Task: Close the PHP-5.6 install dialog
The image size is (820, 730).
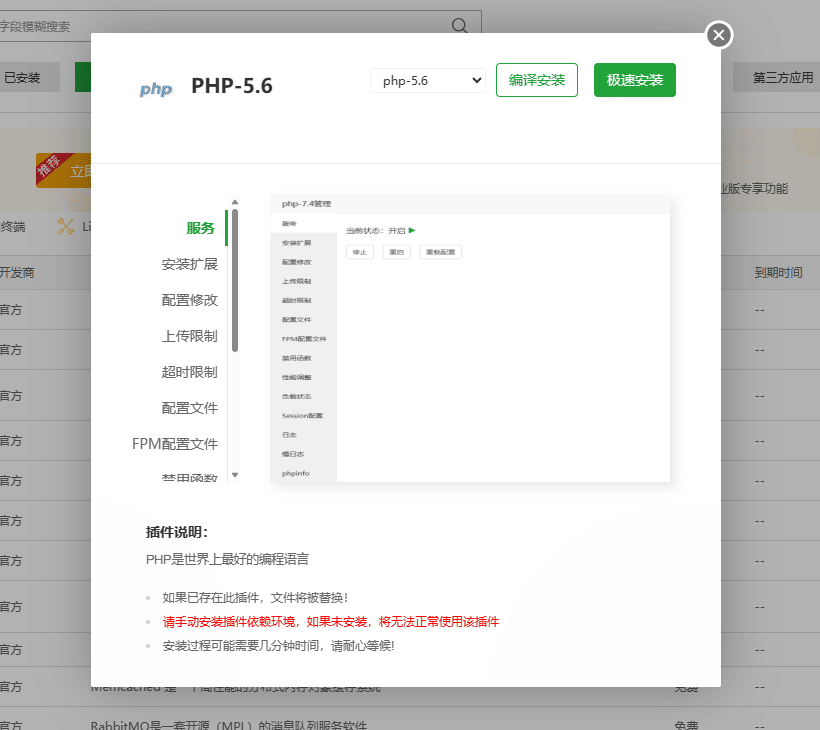Action: point(719,35)
